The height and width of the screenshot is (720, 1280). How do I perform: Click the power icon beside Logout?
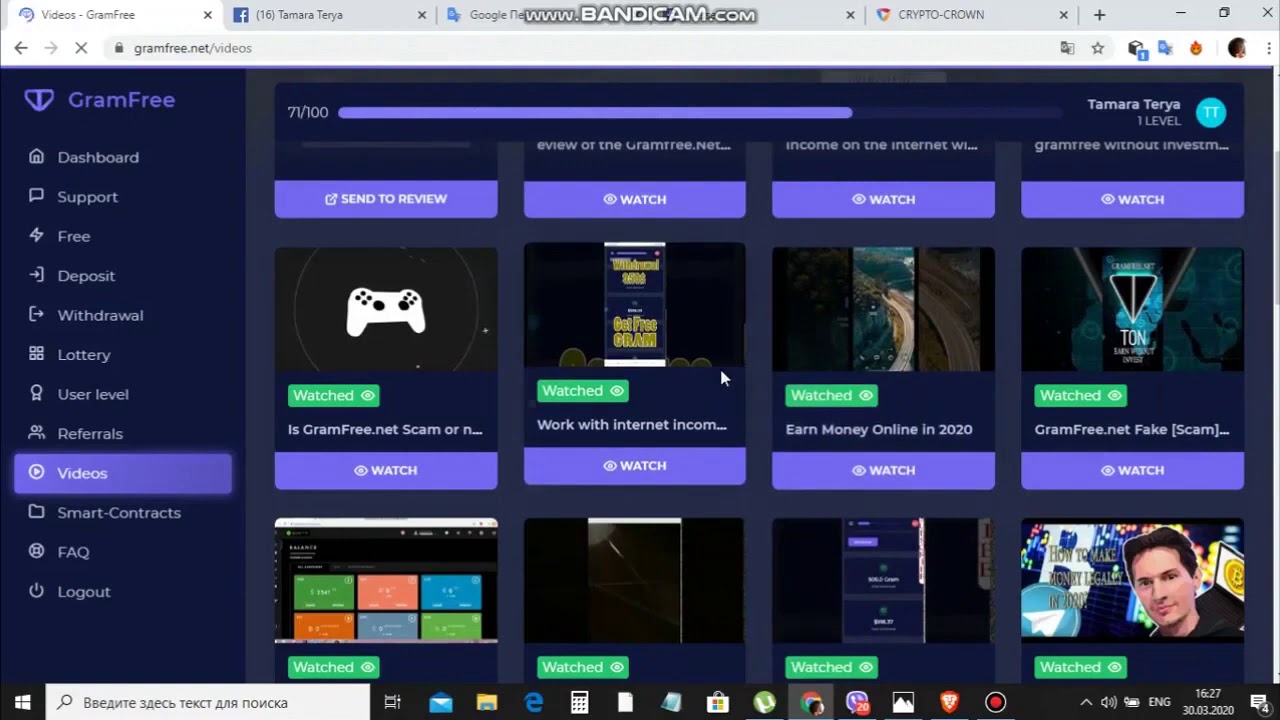pyautogui.click(x=37, y=591)
